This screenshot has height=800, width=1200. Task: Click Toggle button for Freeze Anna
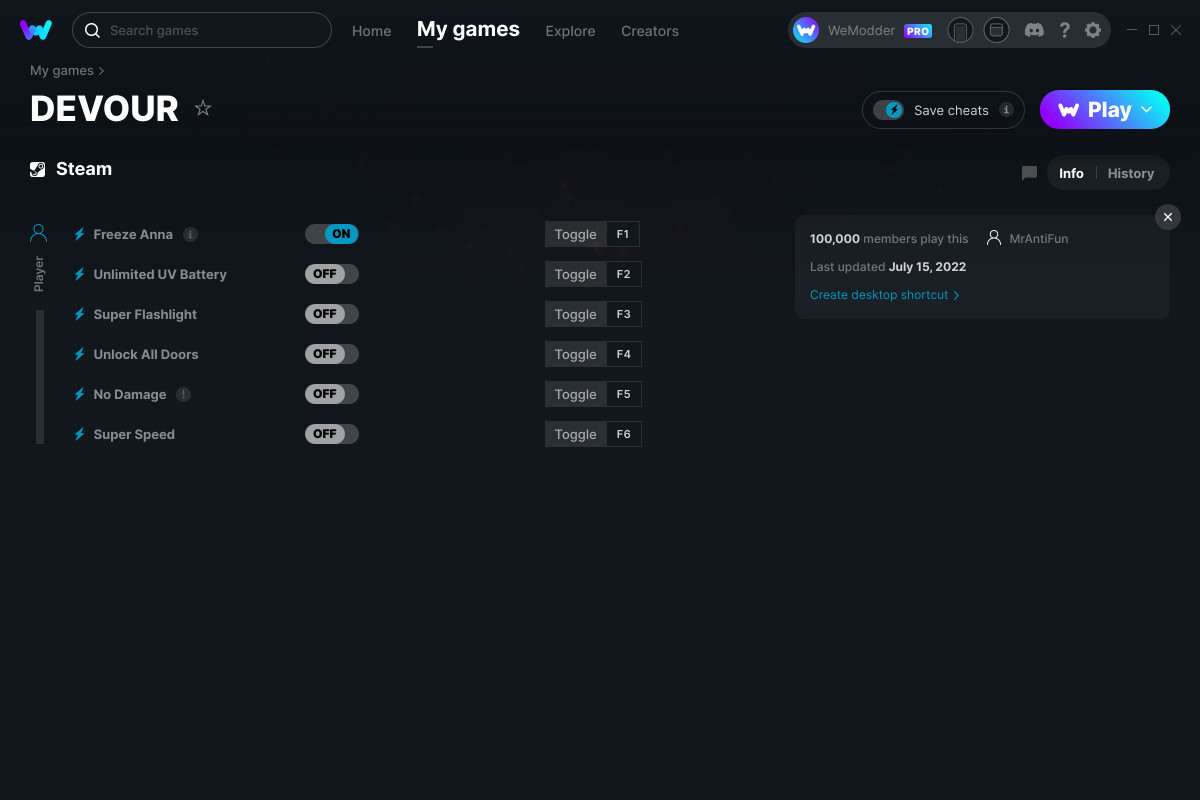coord(575,234)
